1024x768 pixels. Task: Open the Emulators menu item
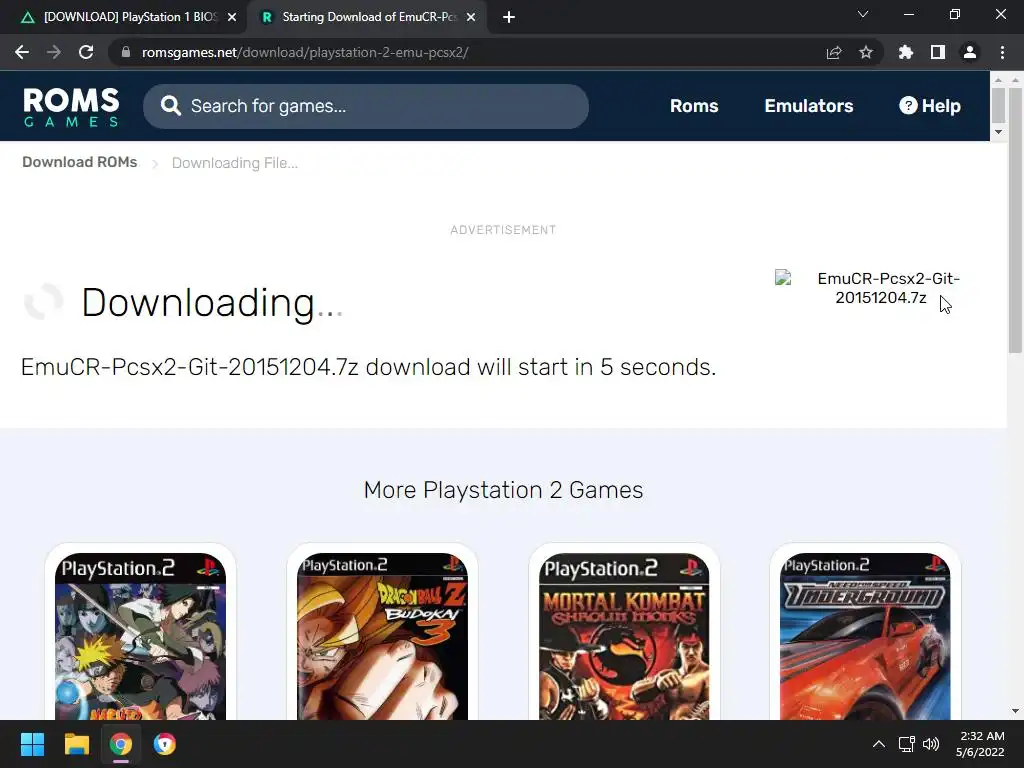808,106
